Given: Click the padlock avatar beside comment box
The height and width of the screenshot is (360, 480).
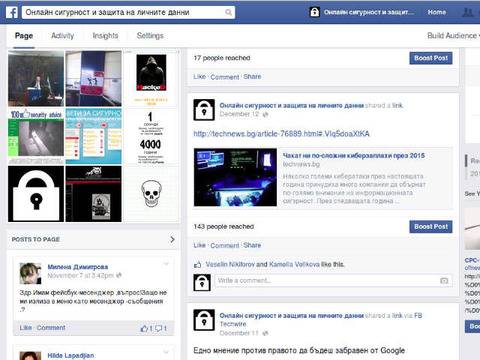Looking at the screenshot, I should [202, 282].
